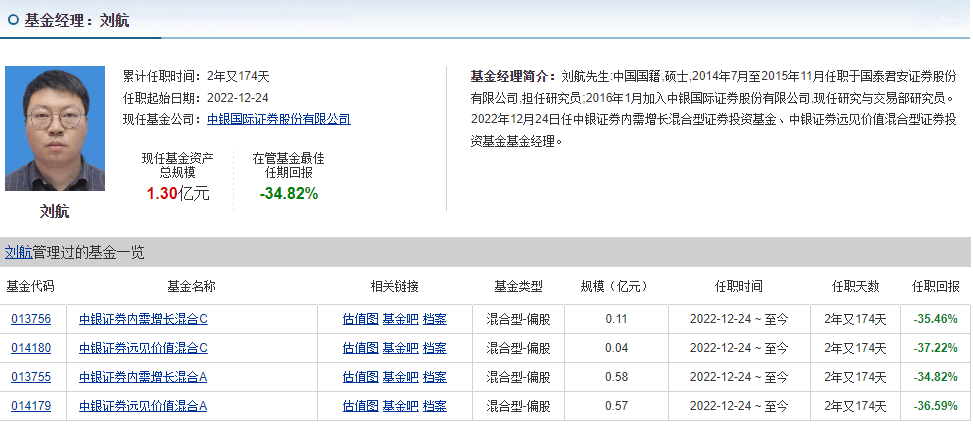Click 估值图 link for fund 013755
This screenshot has height=429, width=973.
tap(361, 377)
